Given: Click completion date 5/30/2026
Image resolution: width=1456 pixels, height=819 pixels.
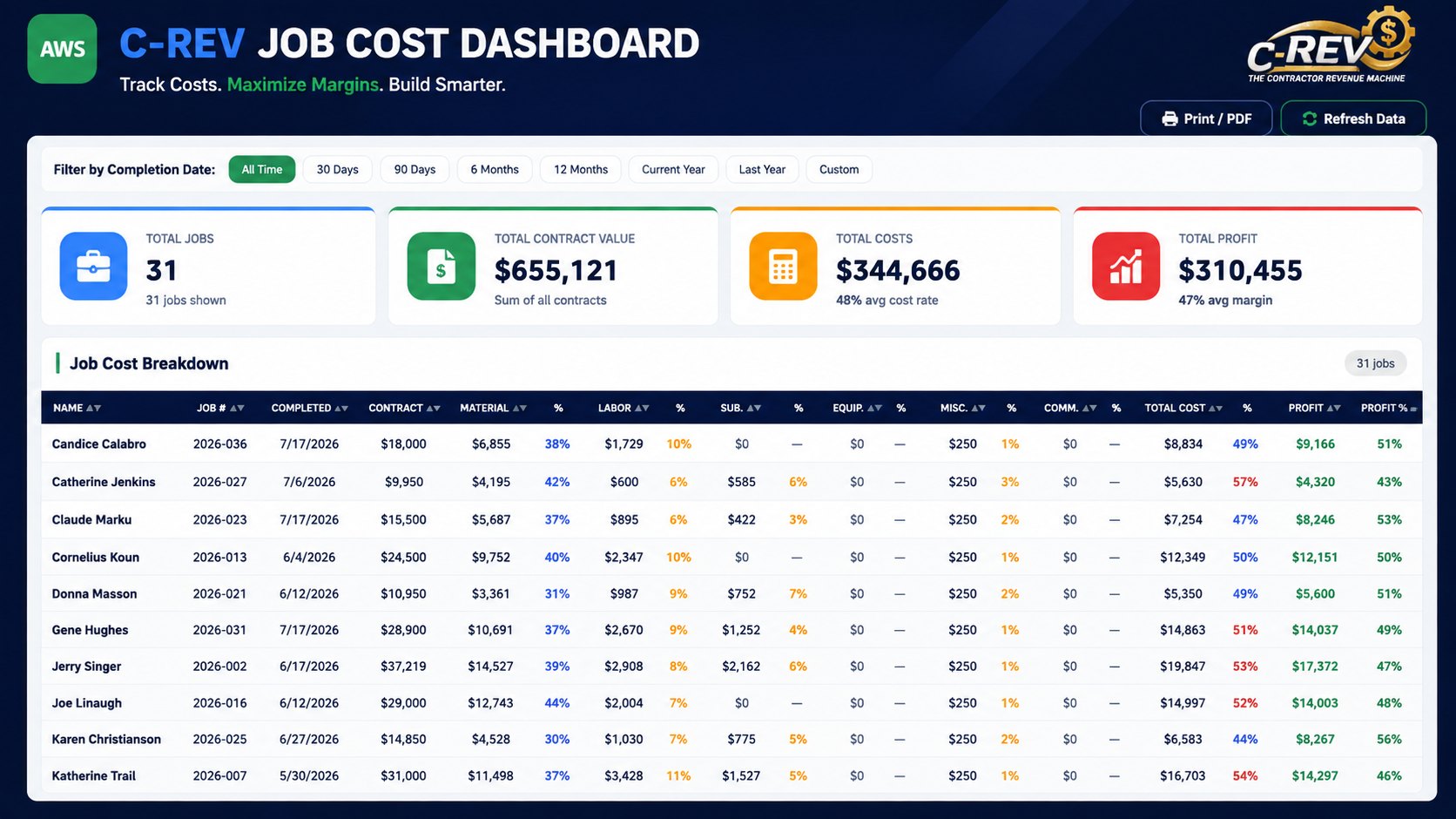Looking at the screenshot, I should [309, 776].
